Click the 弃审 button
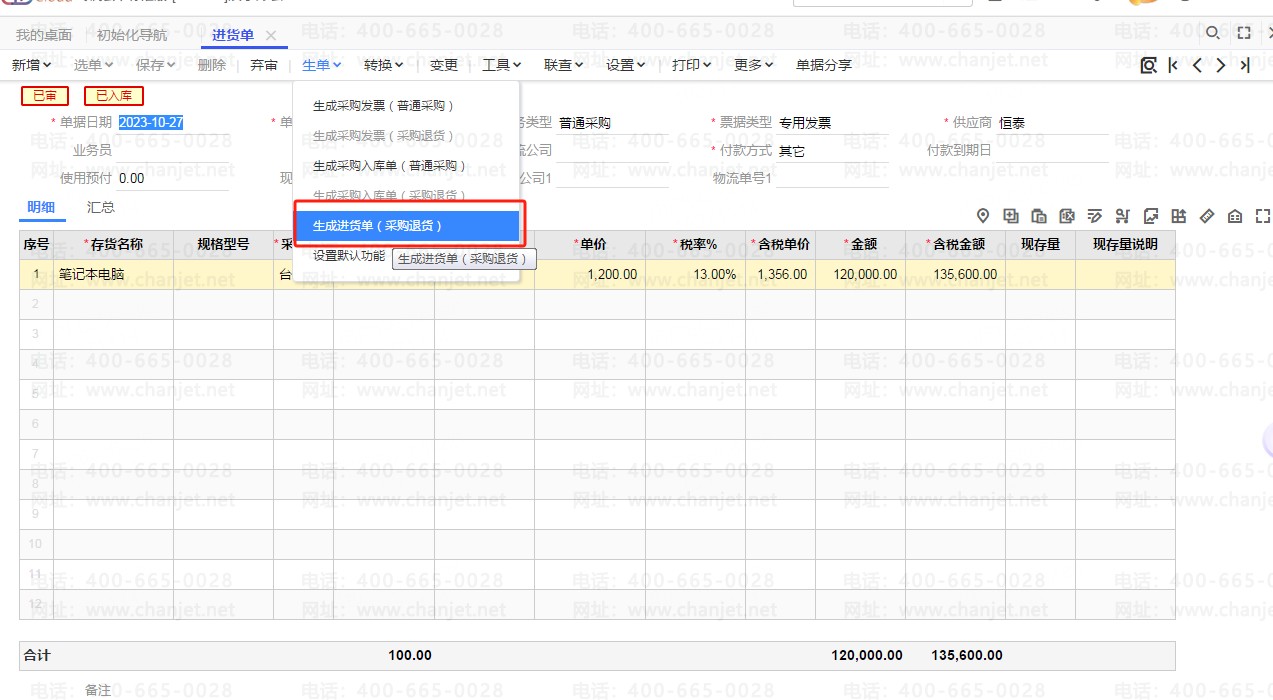 tap(264, 65)
